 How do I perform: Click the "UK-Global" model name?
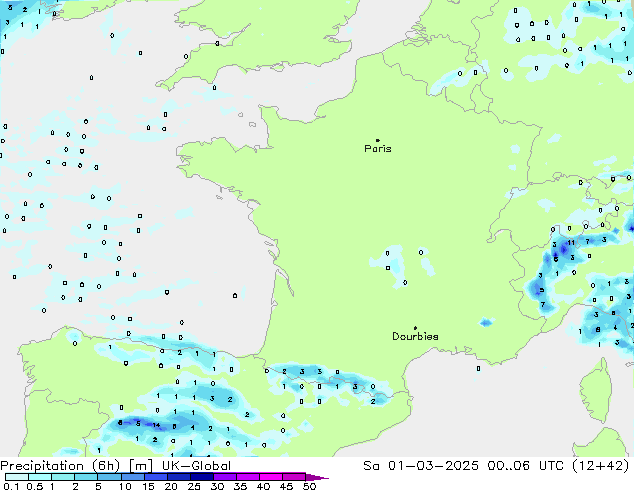point(196,466)
